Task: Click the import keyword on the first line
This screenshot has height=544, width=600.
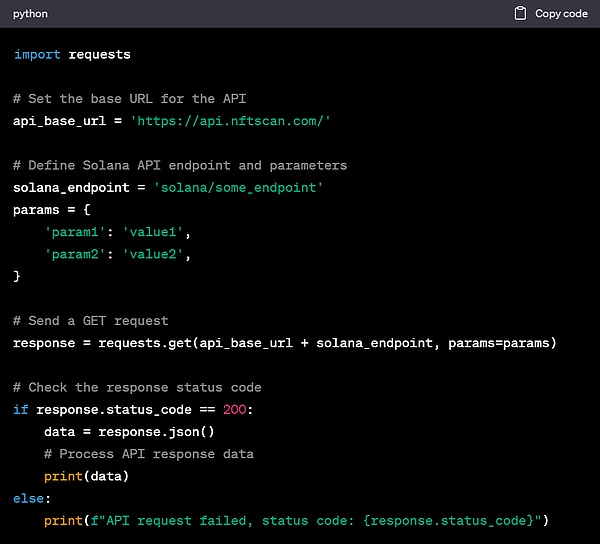Action: pos(37,54)
